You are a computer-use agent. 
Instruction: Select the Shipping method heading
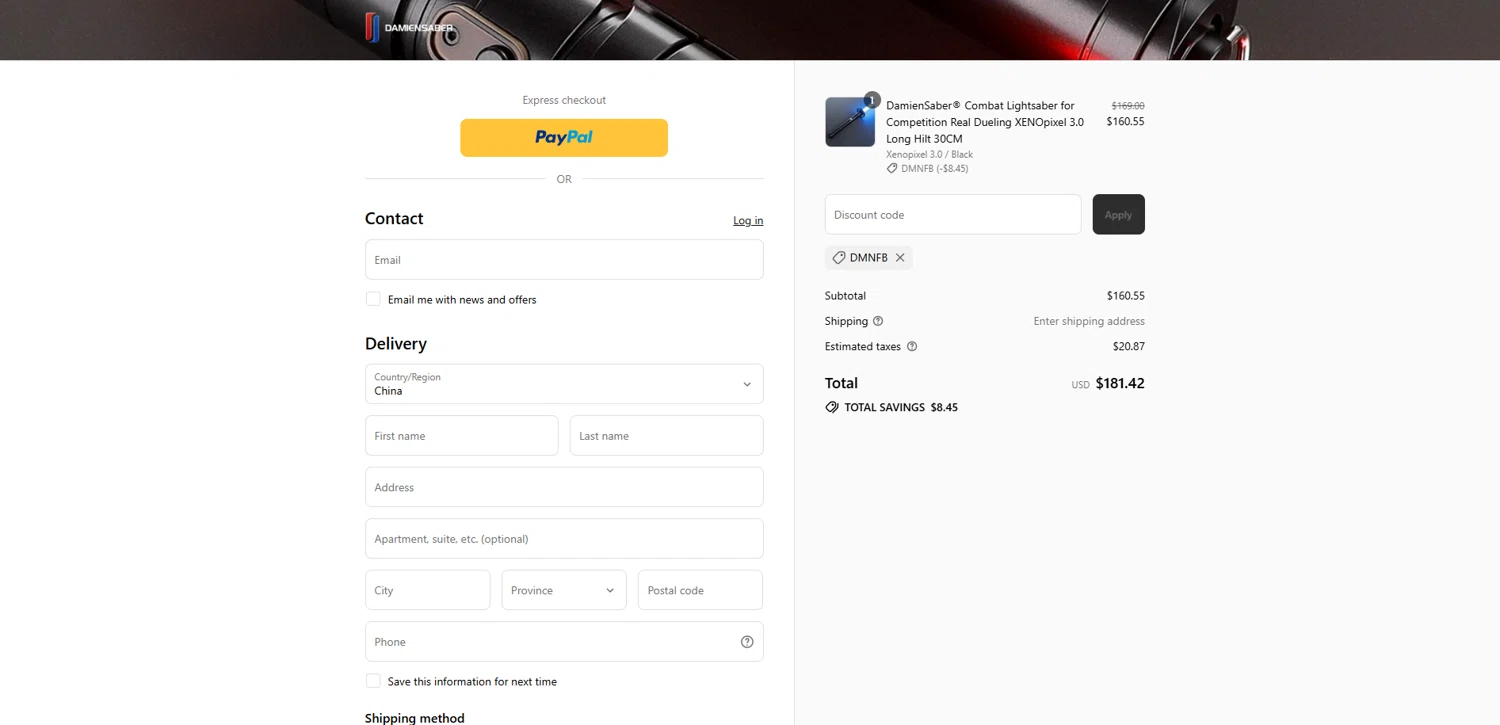pos(415,718)
